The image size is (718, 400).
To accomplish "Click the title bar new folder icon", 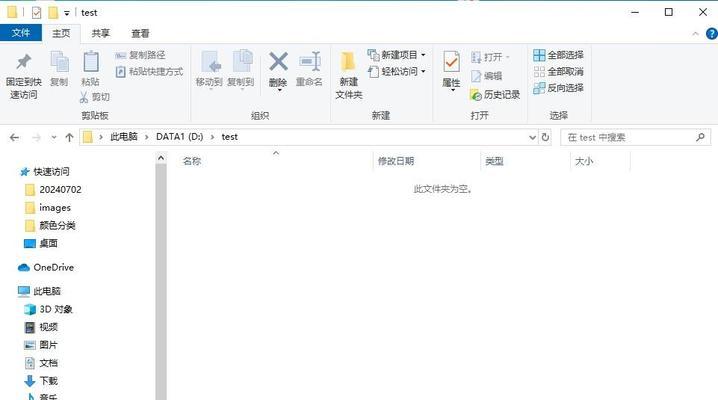I will (x=53, y=12).
